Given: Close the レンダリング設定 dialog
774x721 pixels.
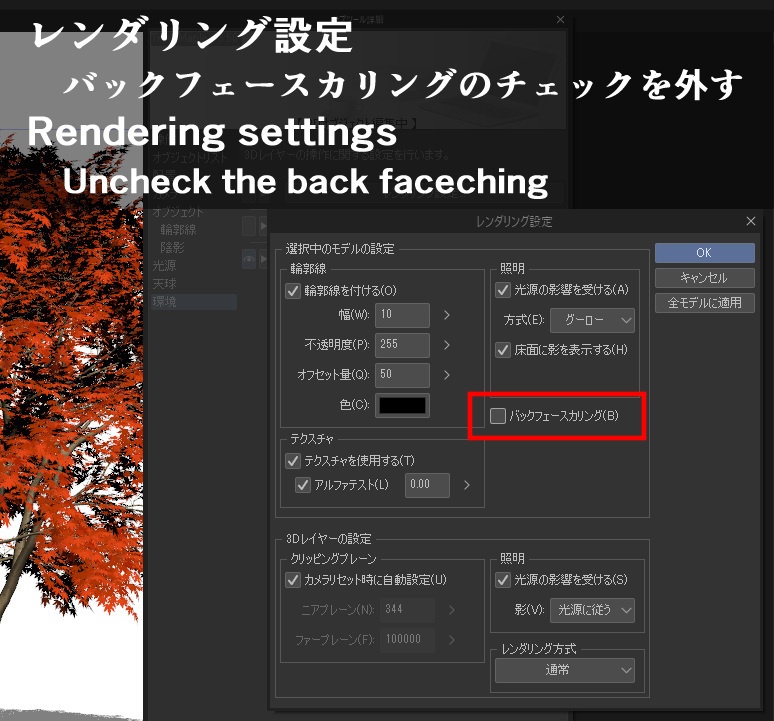Looking at the screenshot, I should pyautogui.click(x=750, y=221).
